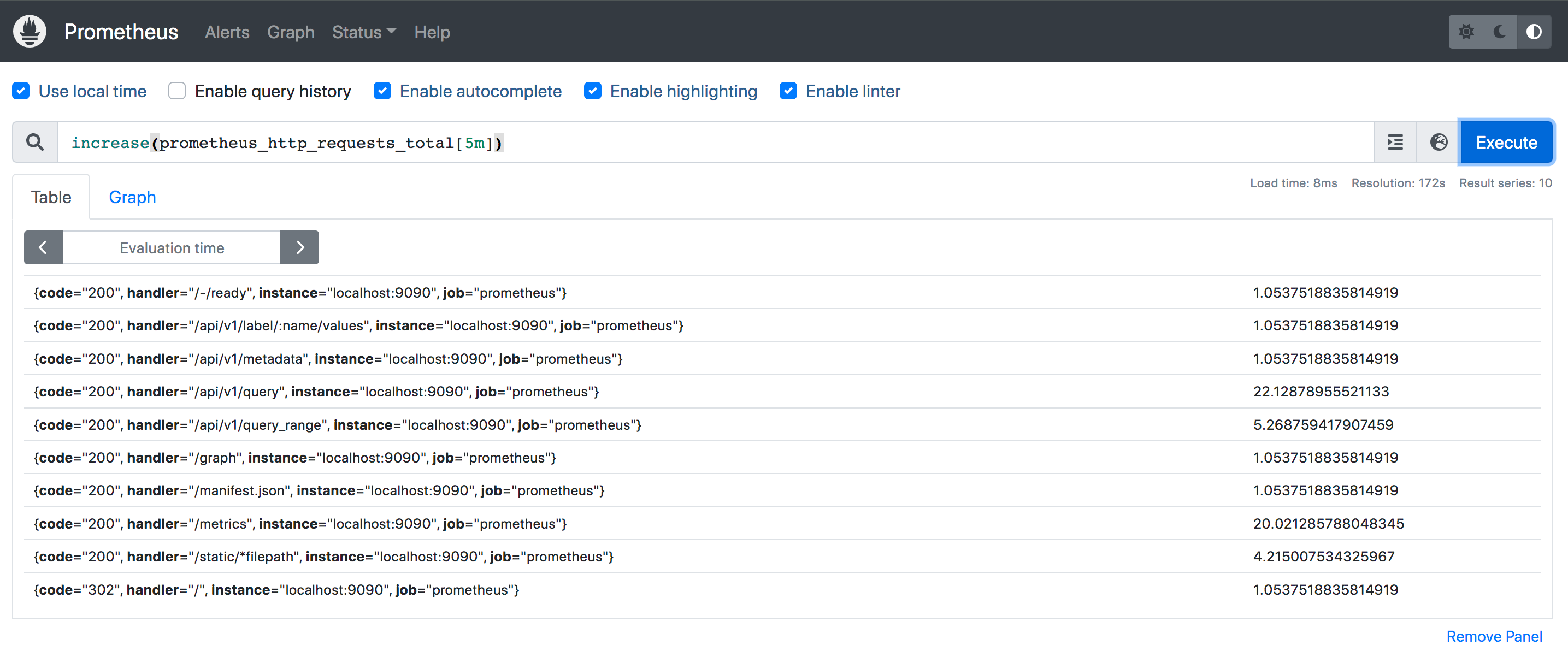The image size is (1568, 663).
Task: Click value 22.12878955521133
Action: pos(1321,392)
